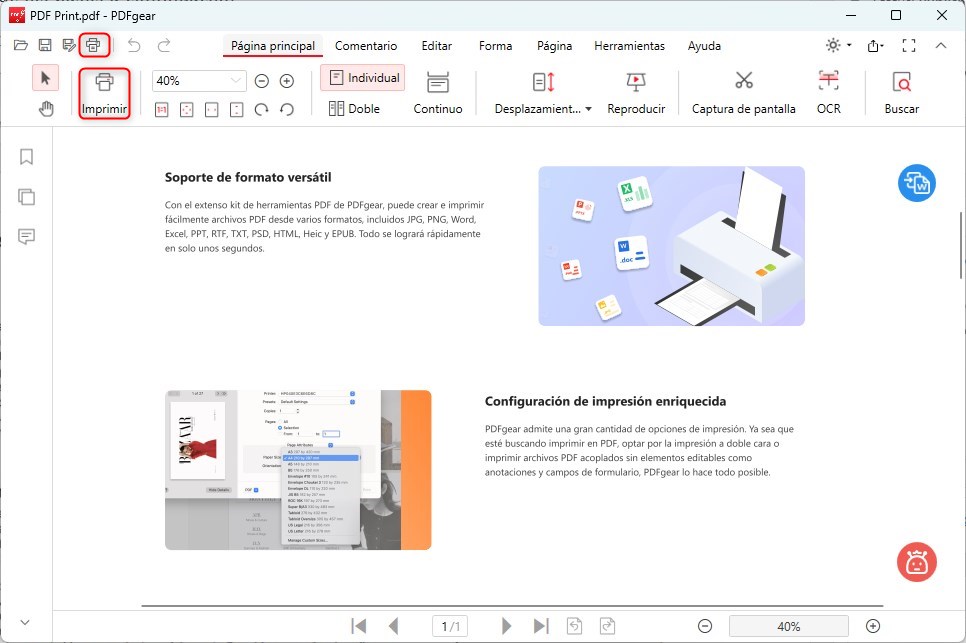
Task: Zoom out with the ribbon minus icon
Action: coord(262,81)
